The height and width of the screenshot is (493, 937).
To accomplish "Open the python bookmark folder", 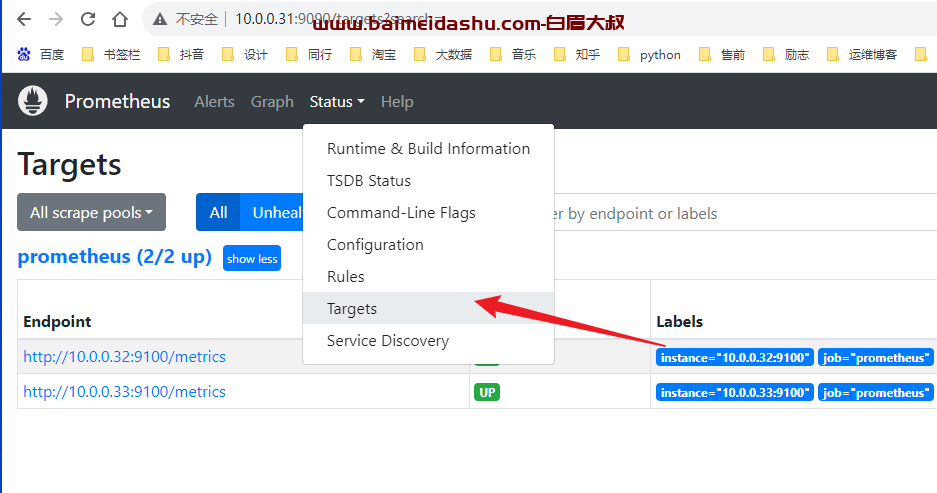I will (x=650, y=54).
